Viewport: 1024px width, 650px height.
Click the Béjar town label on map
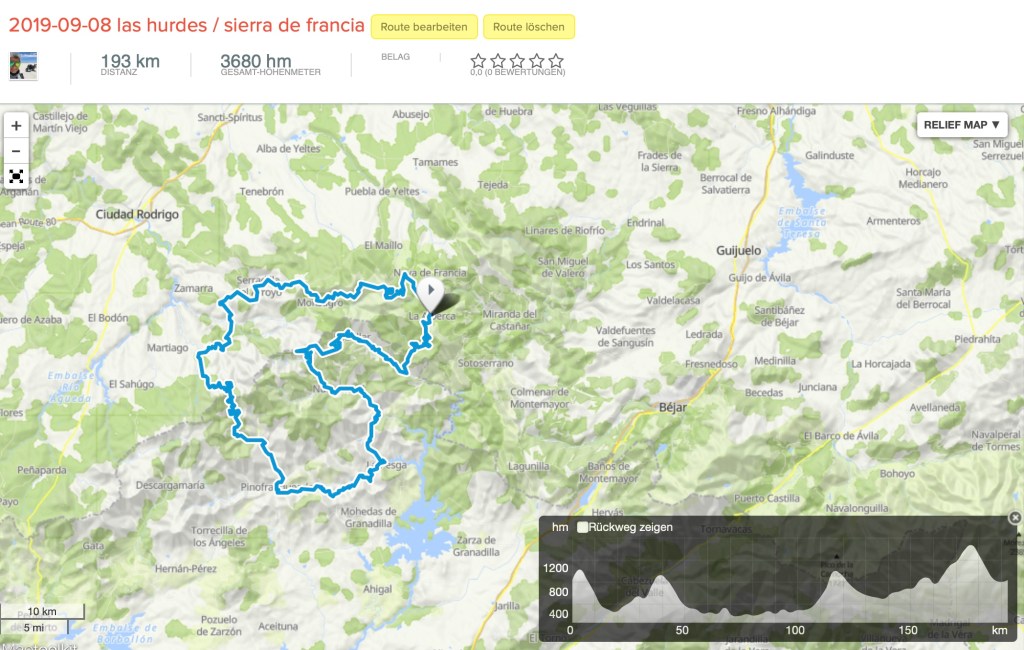pos(673,407)
